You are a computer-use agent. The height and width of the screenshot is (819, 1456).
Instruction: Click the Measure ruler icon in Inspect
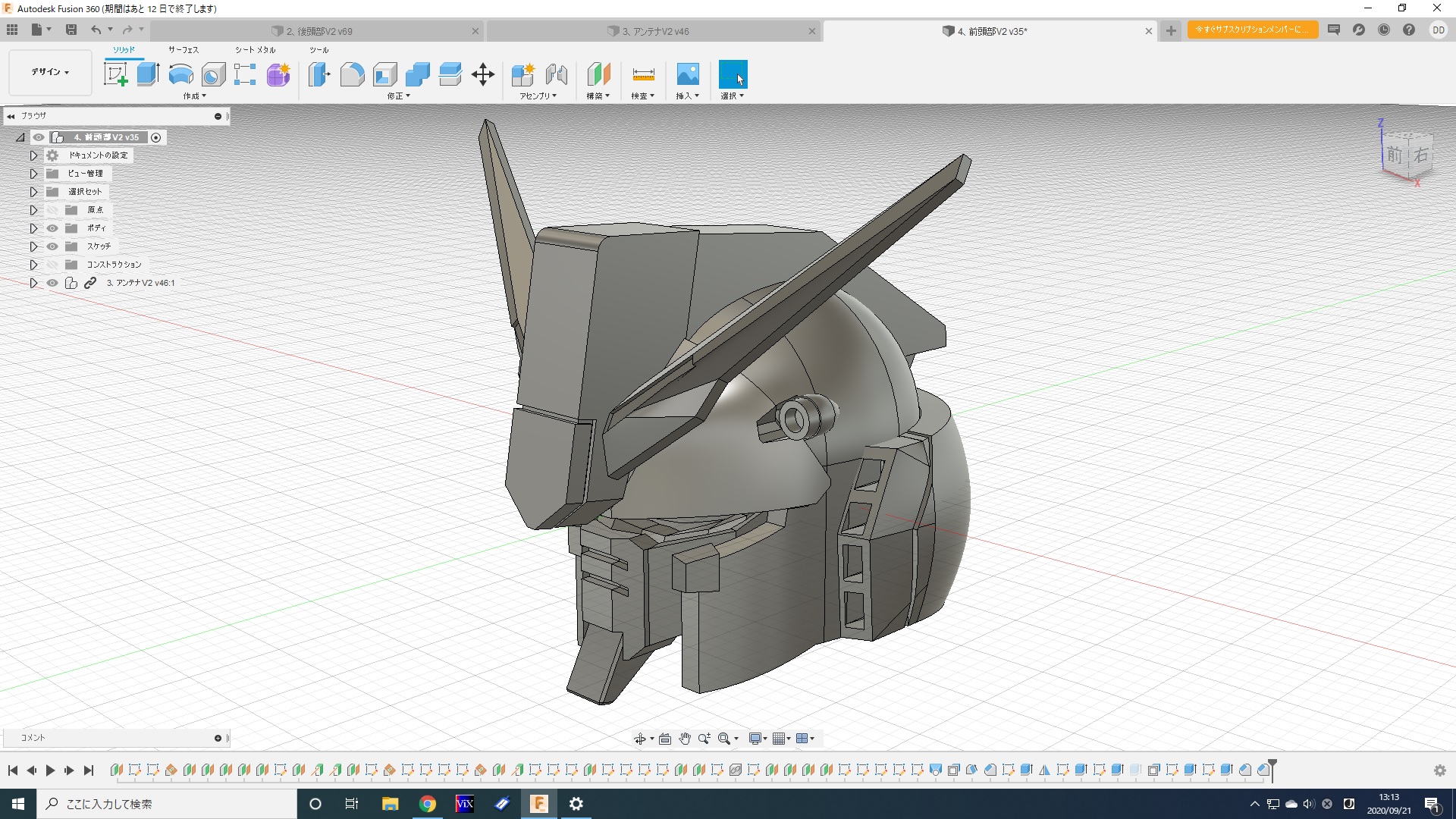pos(642,74)
